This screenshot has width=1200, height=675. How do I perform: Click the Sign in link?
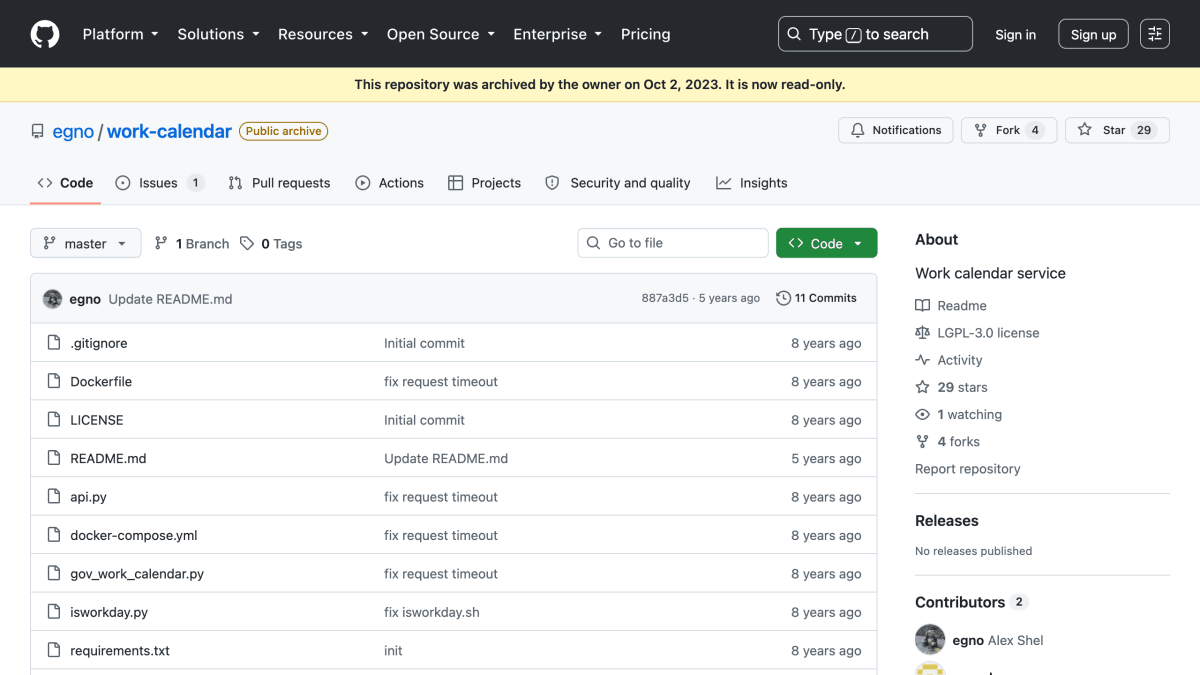[x=1015, y=34]
